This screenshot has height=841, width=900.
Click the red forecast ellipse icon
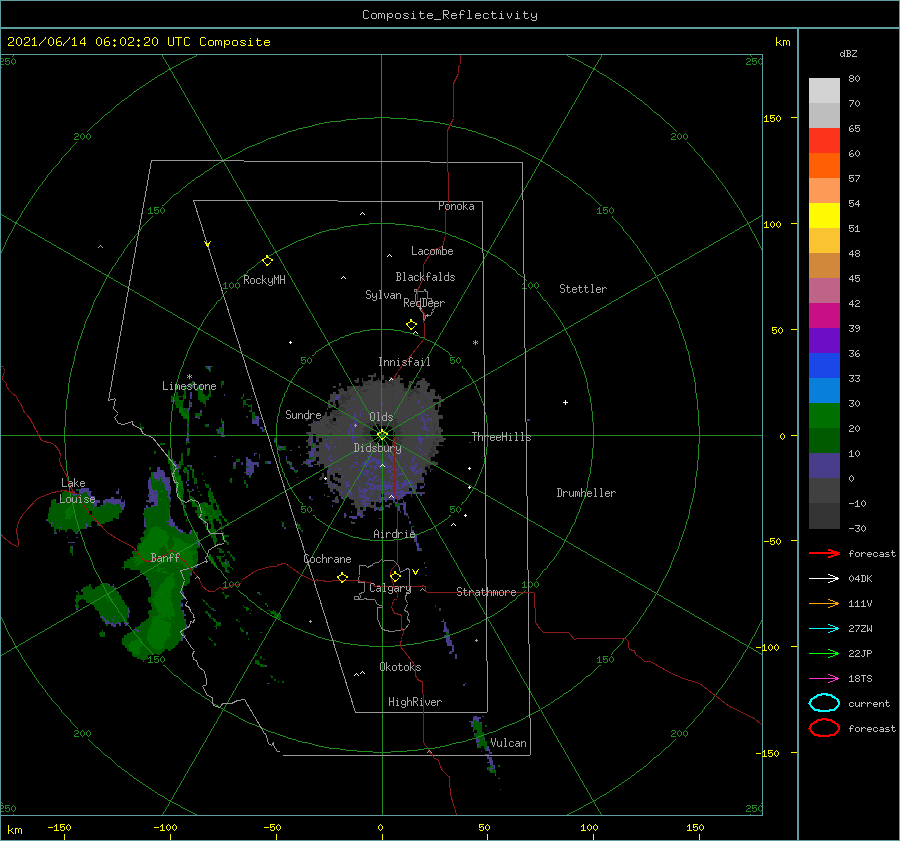pyautogui.click(x=824, y=728)
